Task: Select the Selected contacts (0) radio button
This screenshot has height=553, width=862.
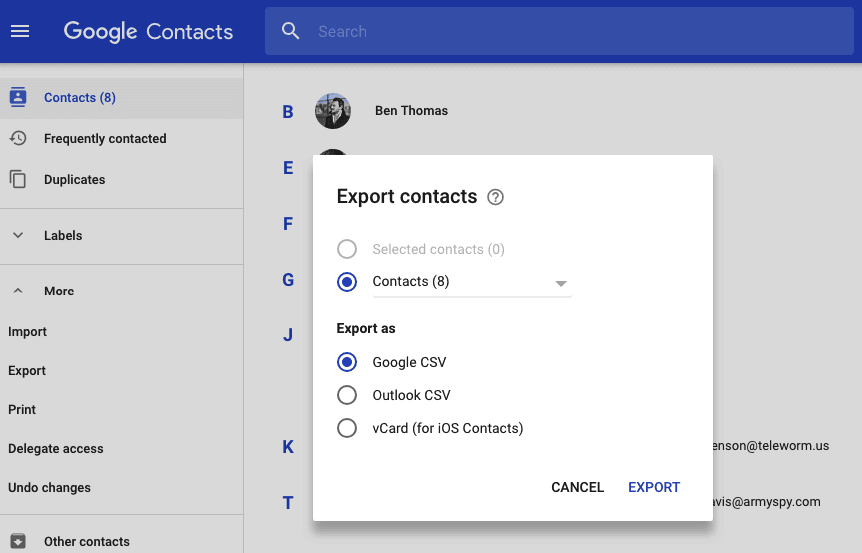Action: click(347, 249)
